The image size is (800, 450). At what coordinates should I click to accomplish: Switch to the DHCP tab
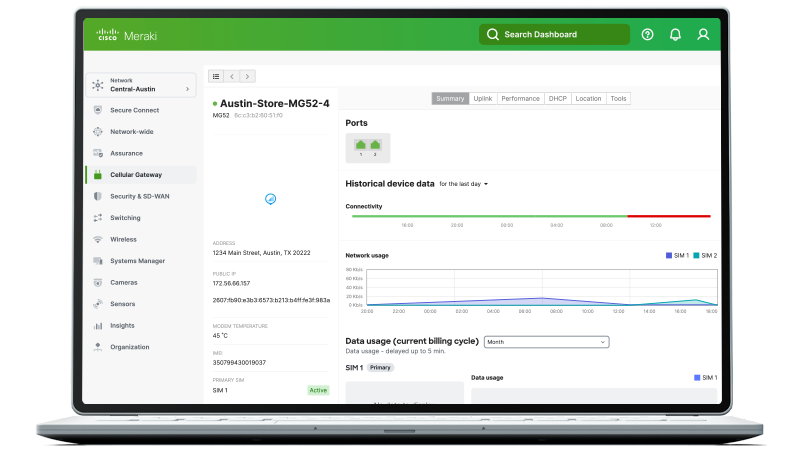click(x=558, y=98)
